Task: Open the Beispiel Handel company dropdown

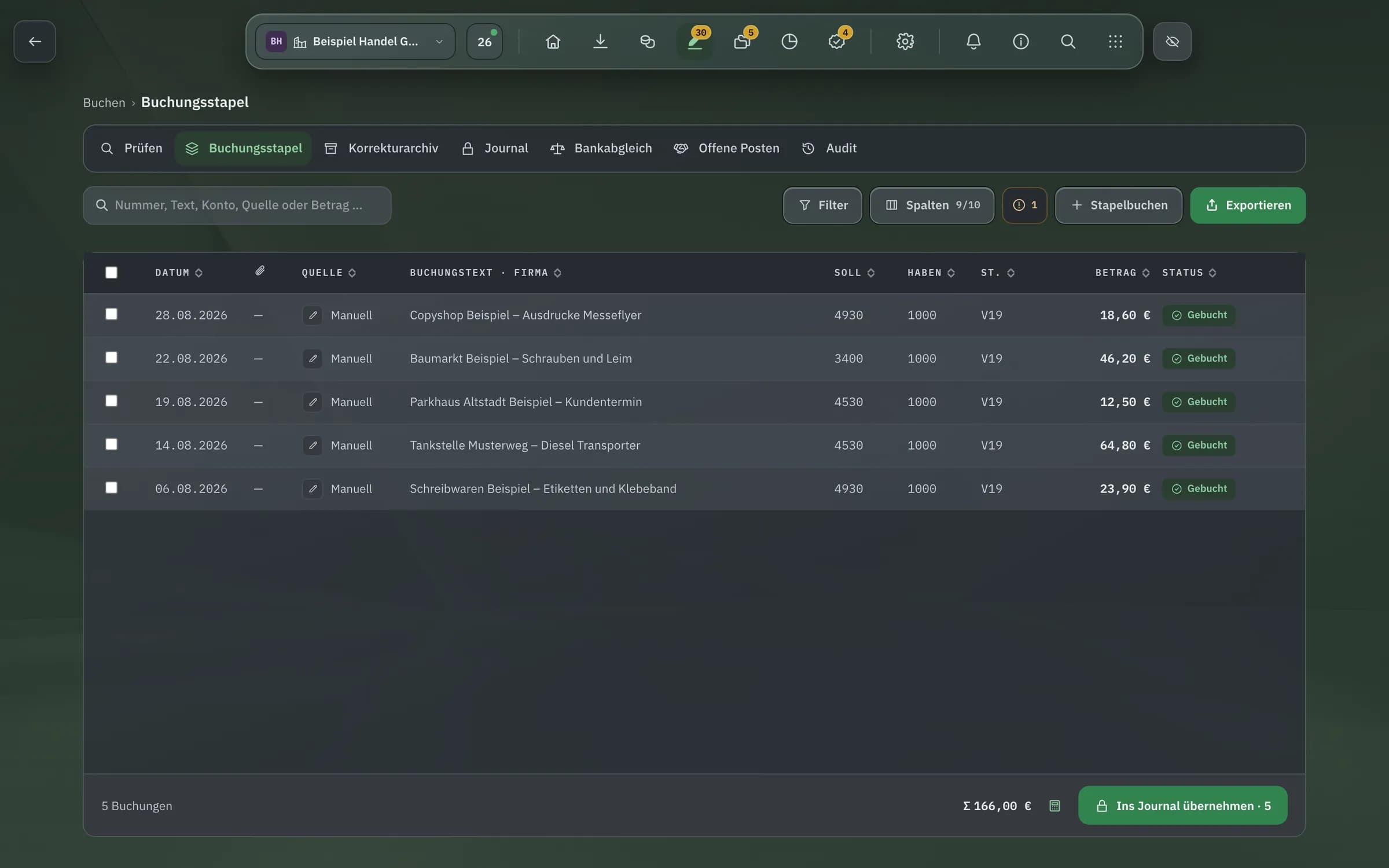Action: click(x=355, y=42)
